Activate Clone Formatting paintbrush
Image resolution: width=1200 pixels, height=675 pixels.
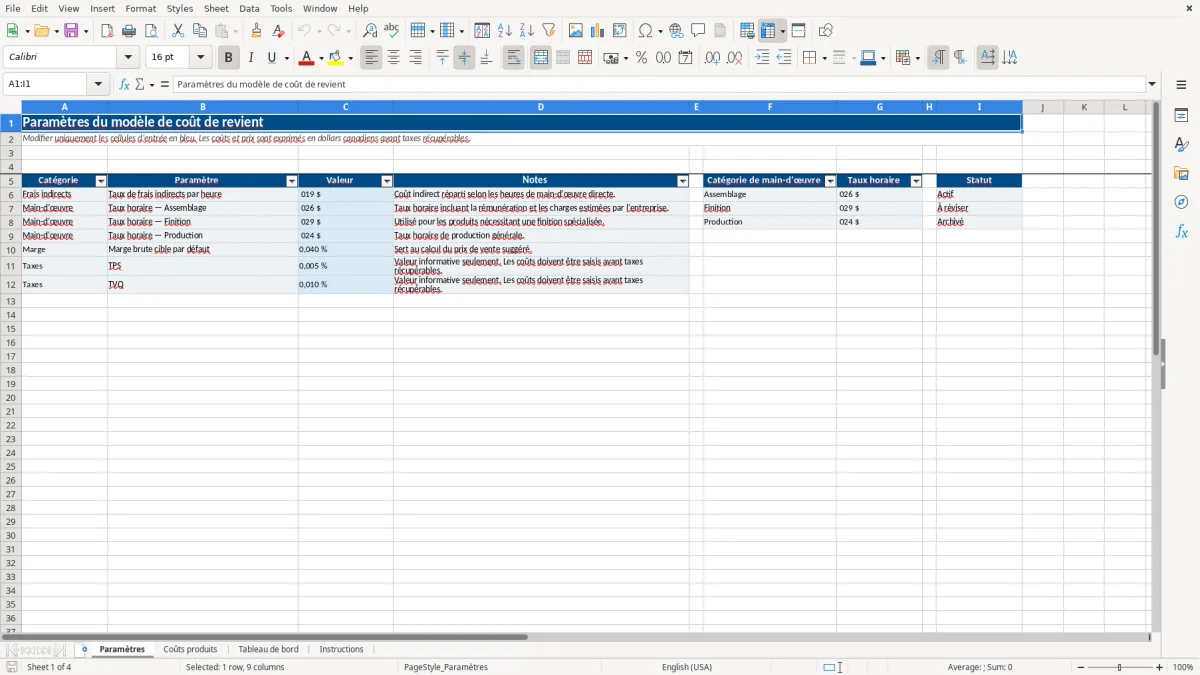[256, 31]
